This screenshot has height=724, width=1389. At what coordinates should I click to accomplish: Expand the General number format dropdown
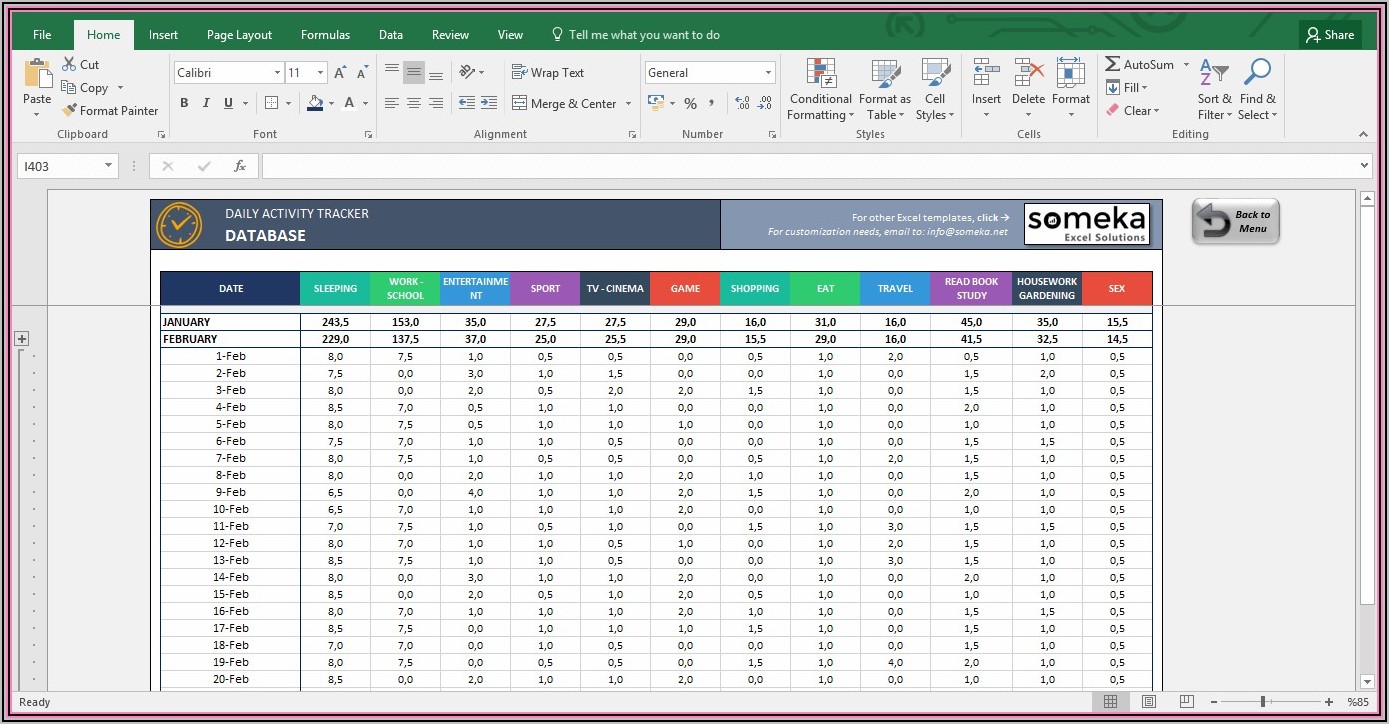[x=768, y=73]
